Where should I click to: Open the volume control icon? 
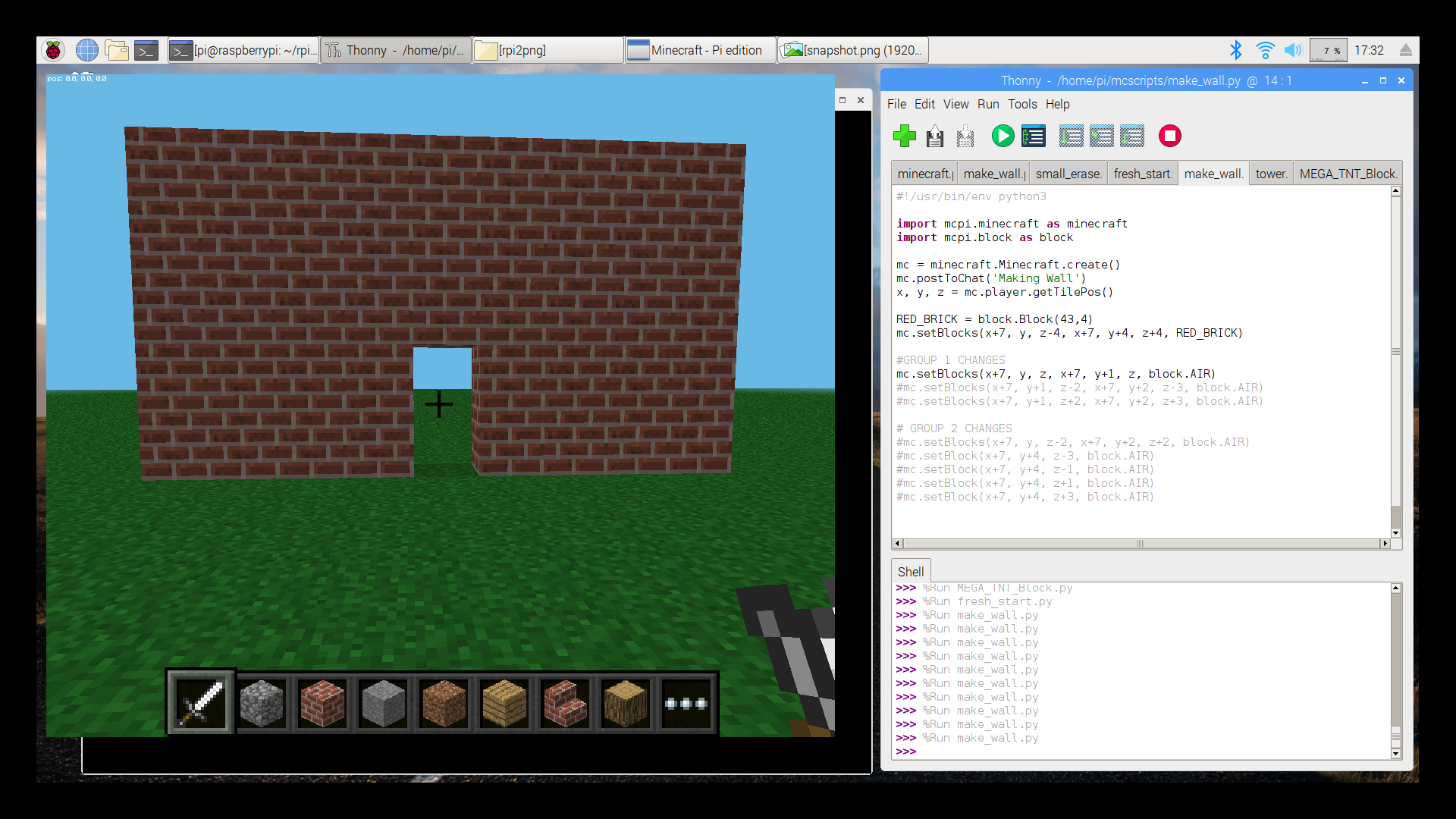click(x=1294, y=49)
